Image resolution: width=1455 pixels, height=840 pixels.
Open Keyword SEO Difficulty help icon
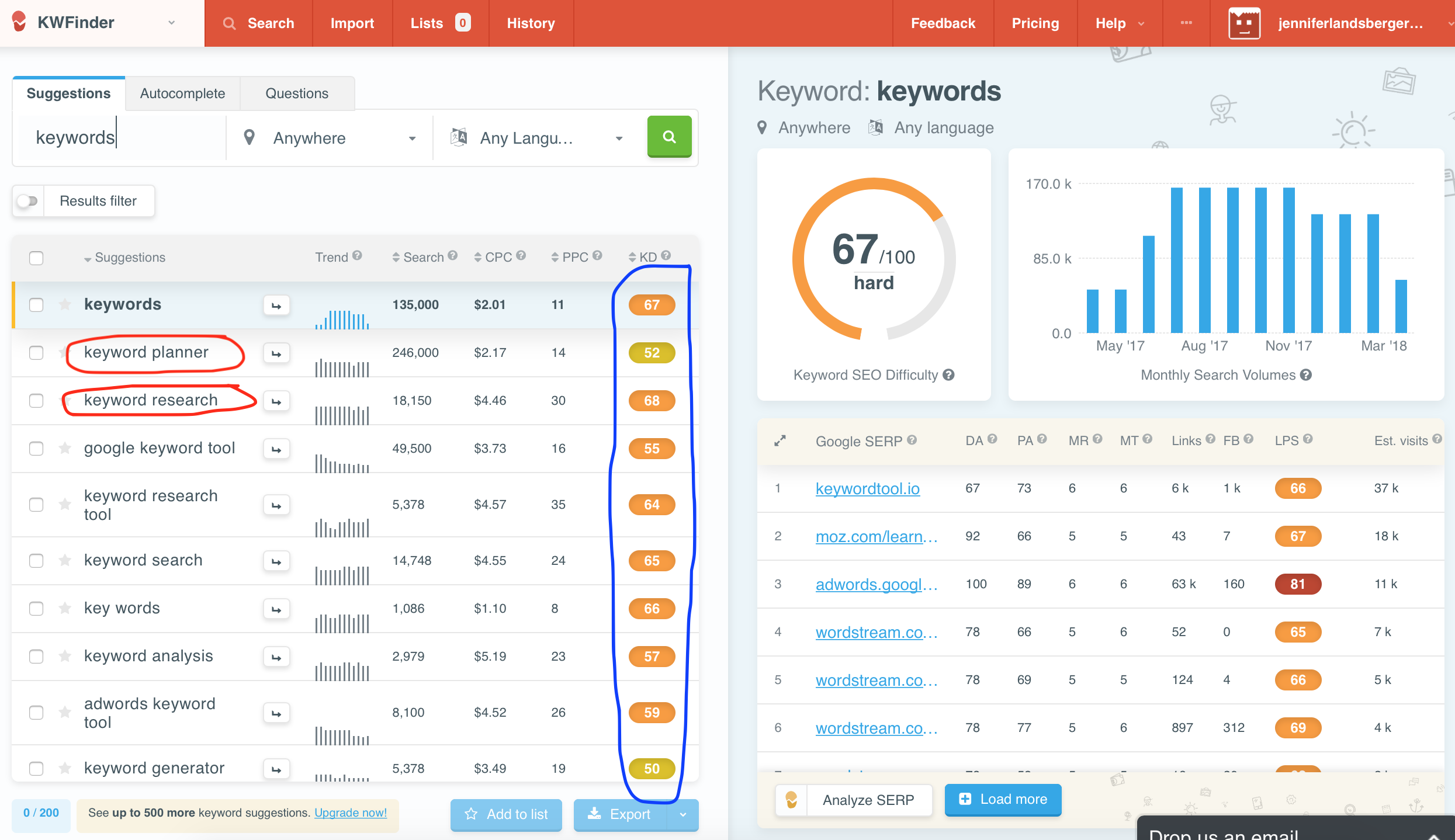click(x=948, y=375)
